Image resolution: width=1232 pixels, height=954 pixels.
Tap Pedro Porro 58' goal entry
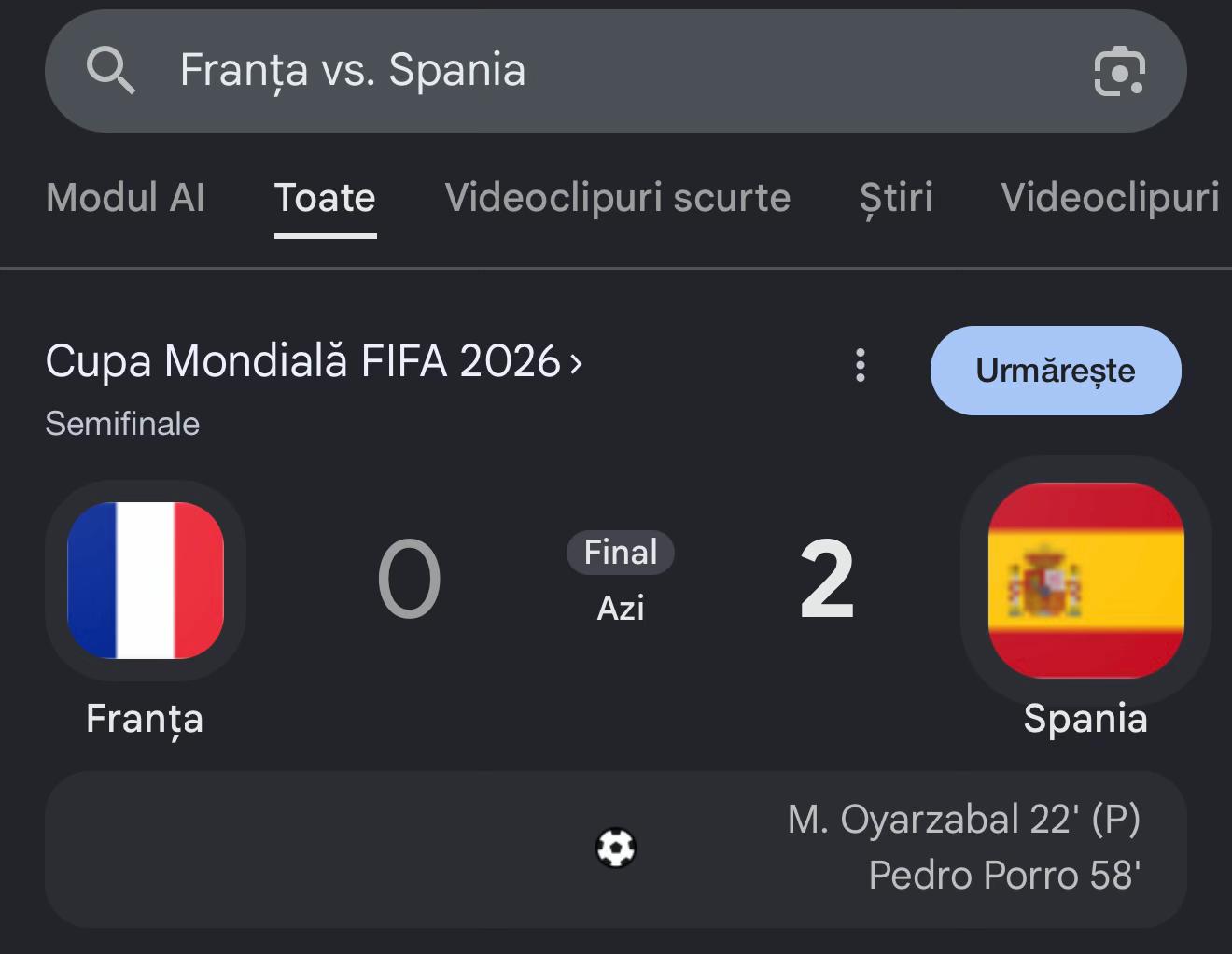pyautogui.click(x=1005, y=876)
